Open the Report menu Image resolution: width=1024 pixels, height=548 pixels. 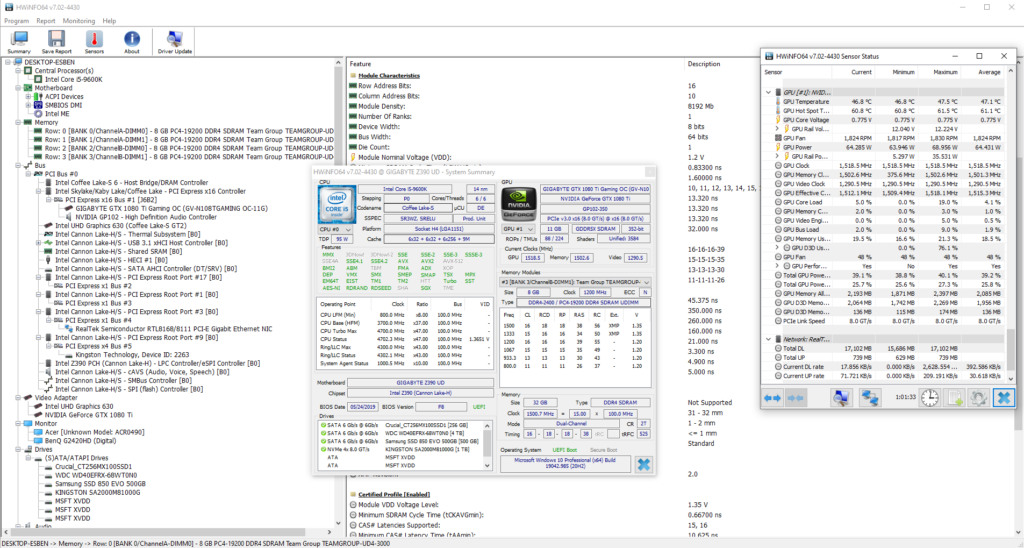[x=46, y=21]
